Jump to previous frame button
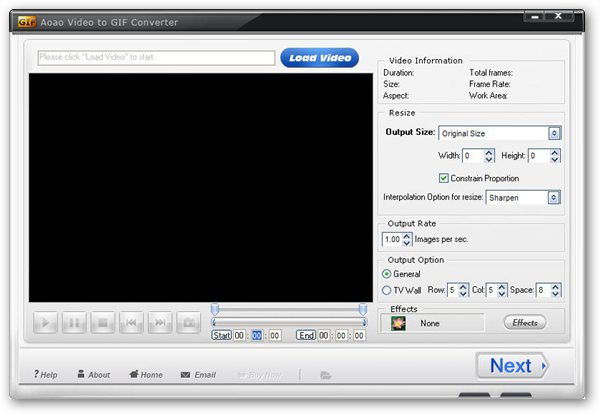This screenshot has width=600, height=414. [131, 323]
